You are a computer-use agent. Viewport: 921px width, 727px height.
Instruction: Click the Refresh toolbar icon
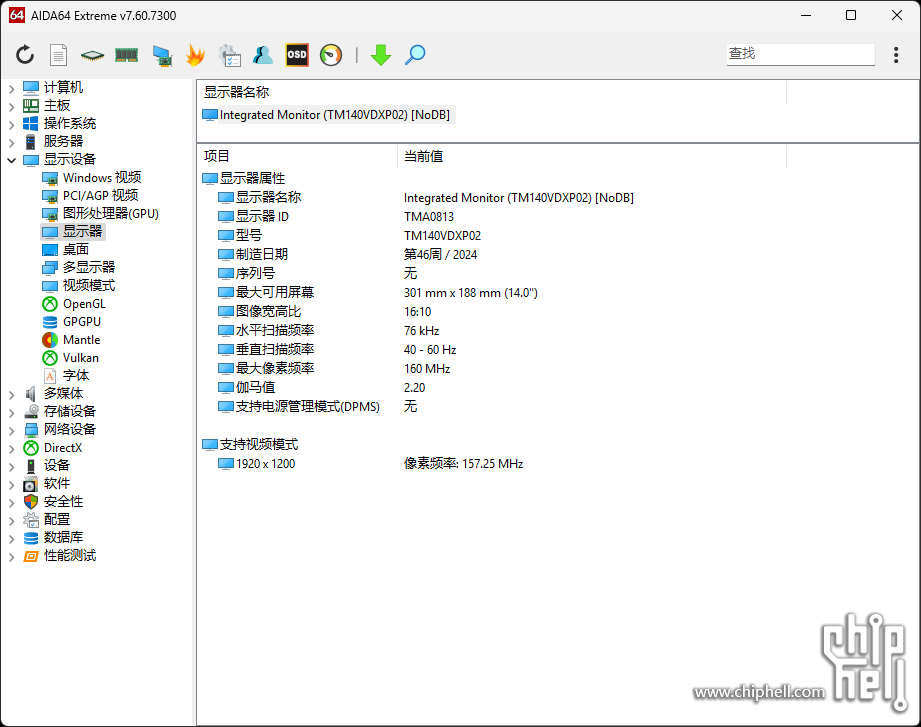(x=25, y=55)
